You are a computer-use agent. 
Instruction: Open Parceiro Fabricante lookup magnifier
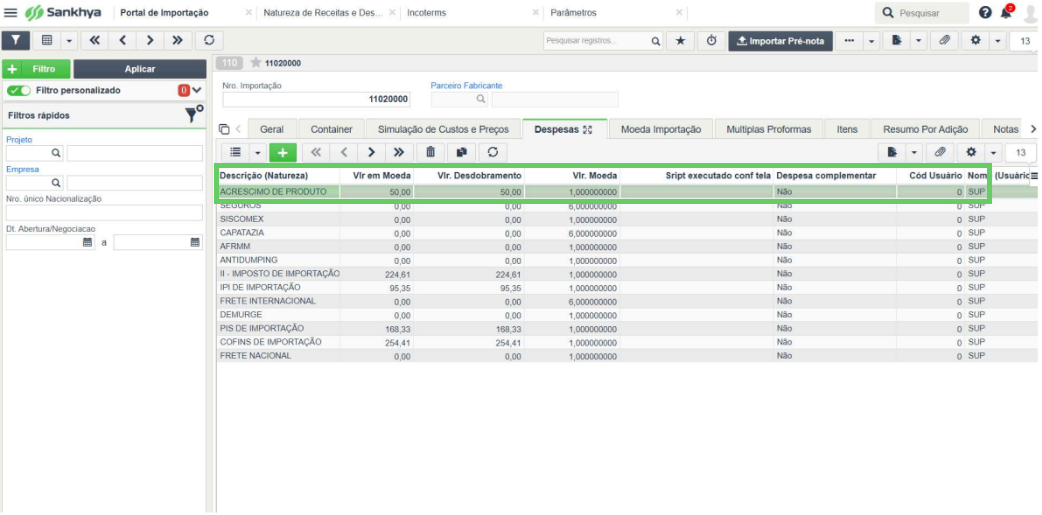point(480,100)
